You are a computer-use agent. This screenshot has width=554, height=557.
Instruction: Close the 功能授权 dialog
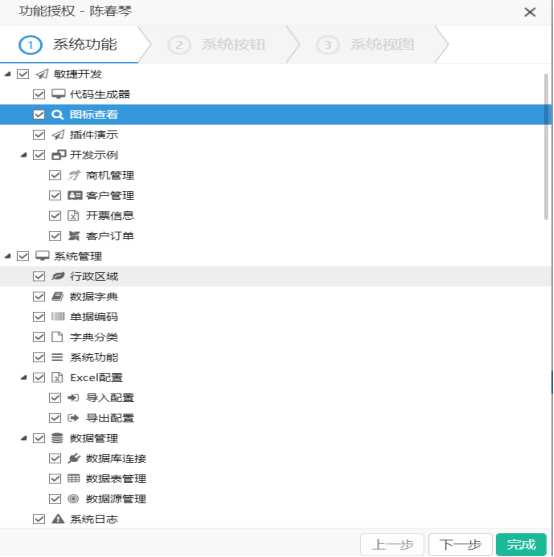pos(530,12)
